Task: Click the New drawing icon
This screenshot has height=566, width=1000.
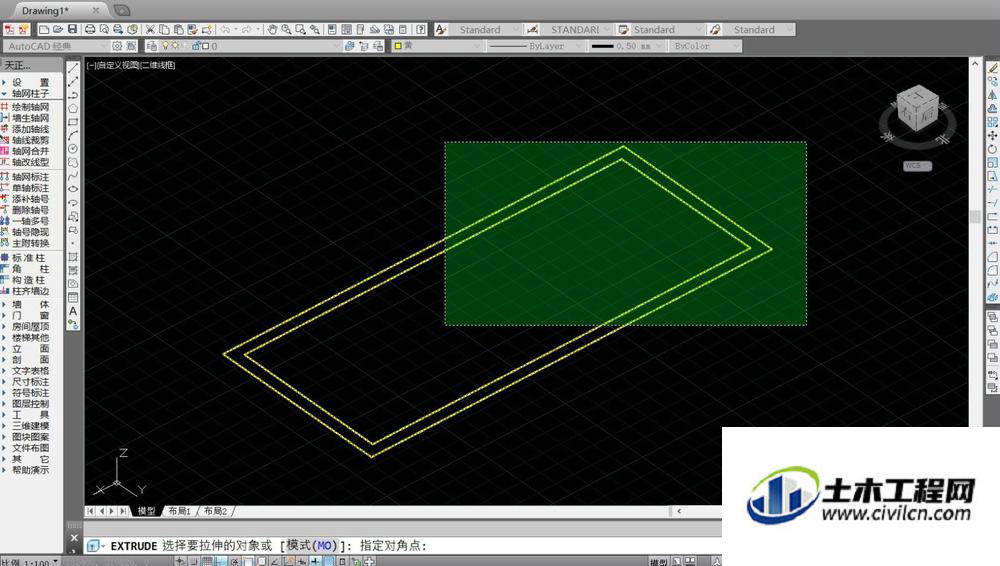Action: click(x=44, y=29)
